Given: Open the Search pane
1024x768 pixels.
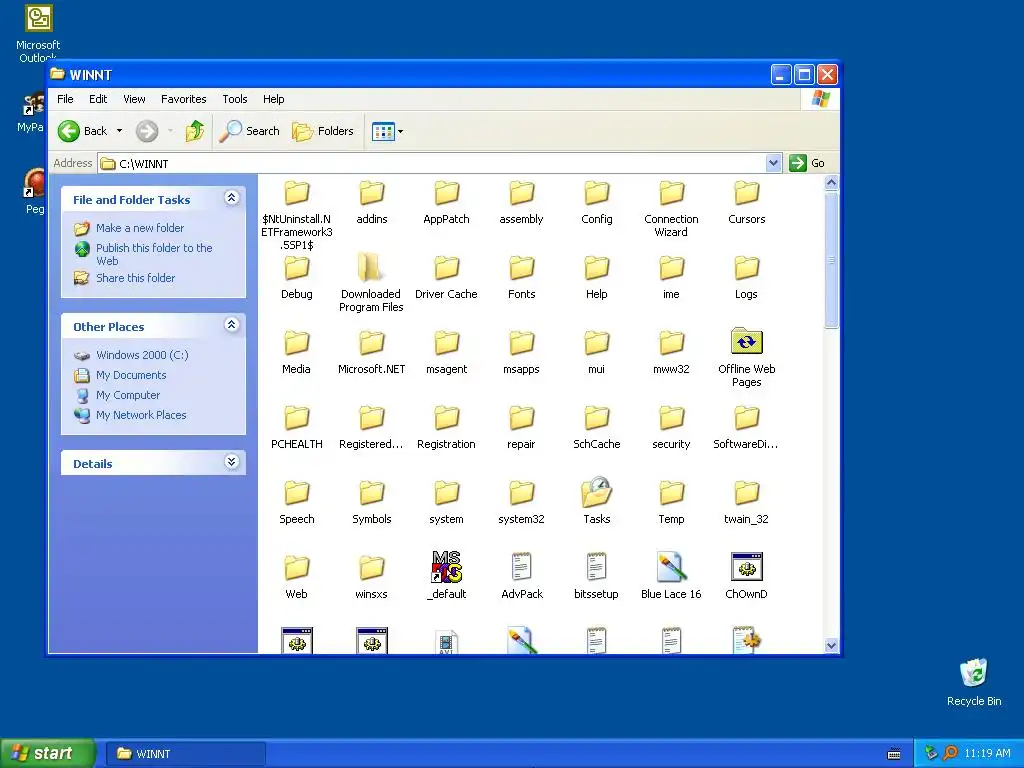Looking at the screenshot, I should tap(249, 131).
